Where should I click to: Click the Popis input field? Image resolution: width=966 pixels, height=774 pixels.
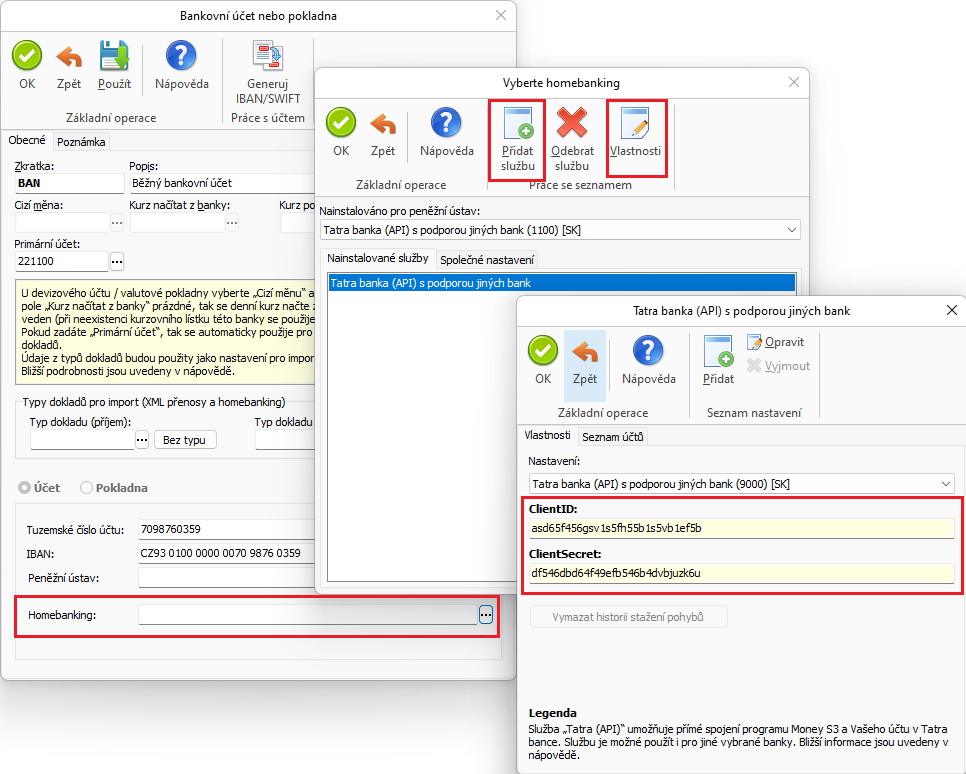click(222, 183)
